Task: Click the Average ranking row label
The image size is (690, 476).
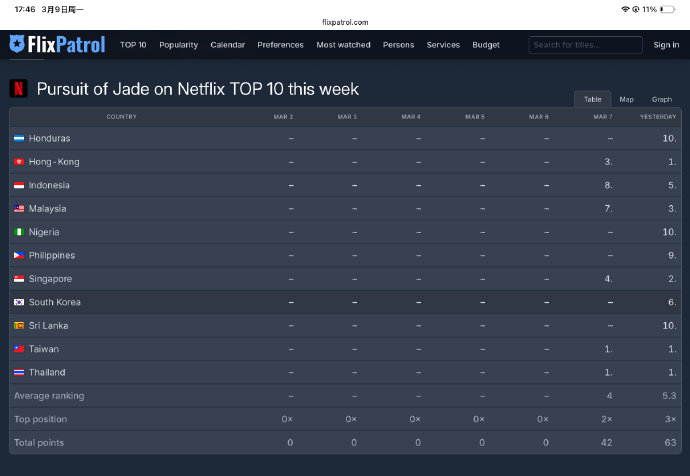Action: click(x=49, y=396)
